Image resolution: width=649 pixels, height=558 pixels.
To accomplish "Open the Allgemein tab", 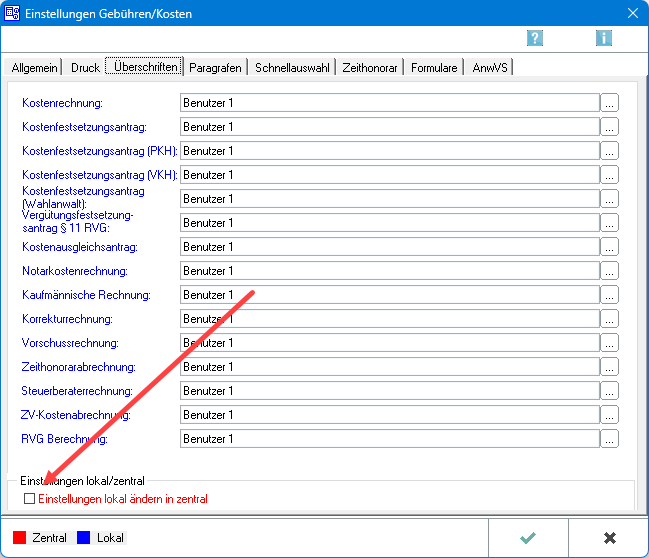I will (x=35, y=68).
